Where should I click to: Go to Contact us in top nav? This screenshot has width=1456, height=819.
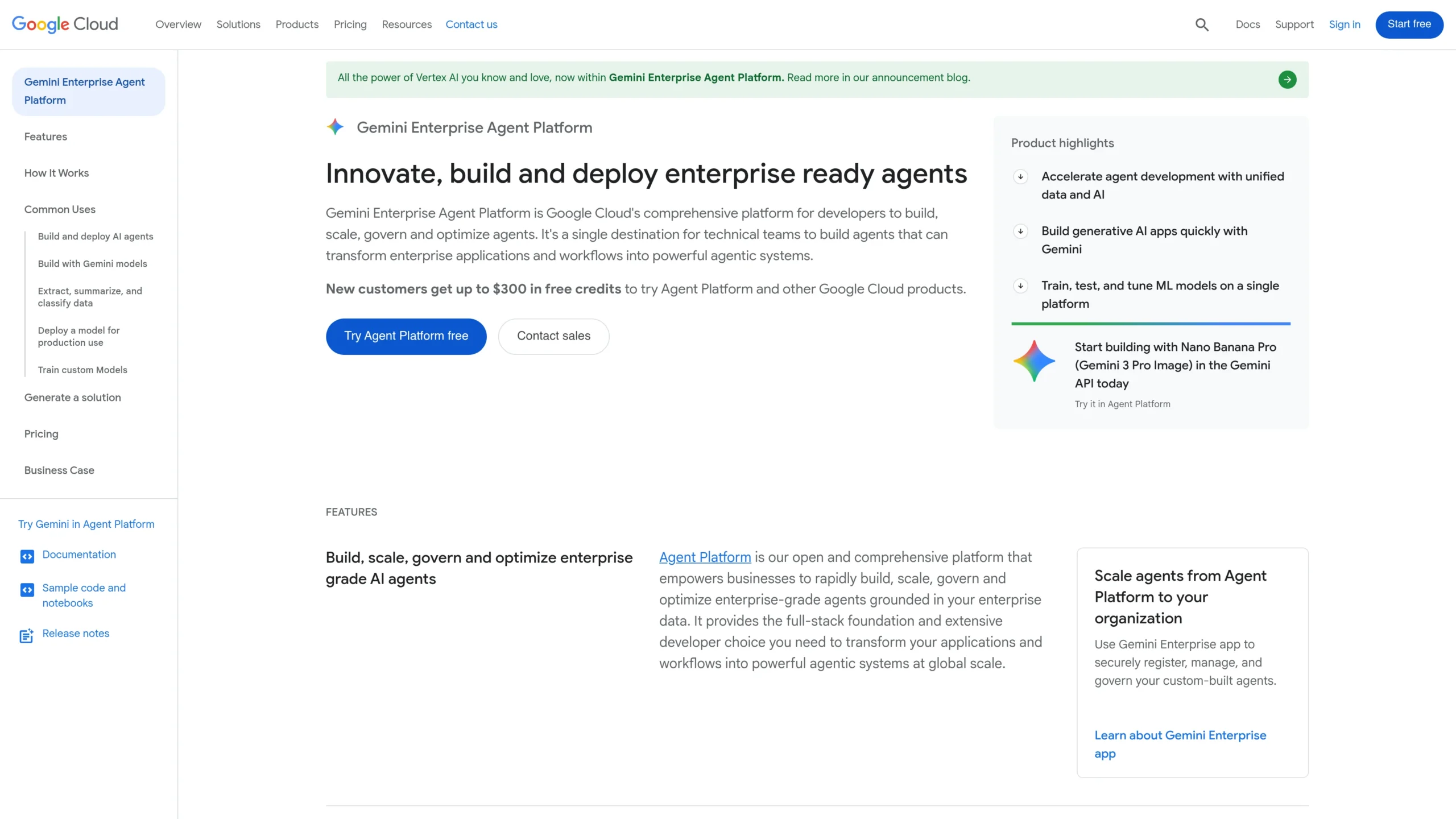pos(471,24)
